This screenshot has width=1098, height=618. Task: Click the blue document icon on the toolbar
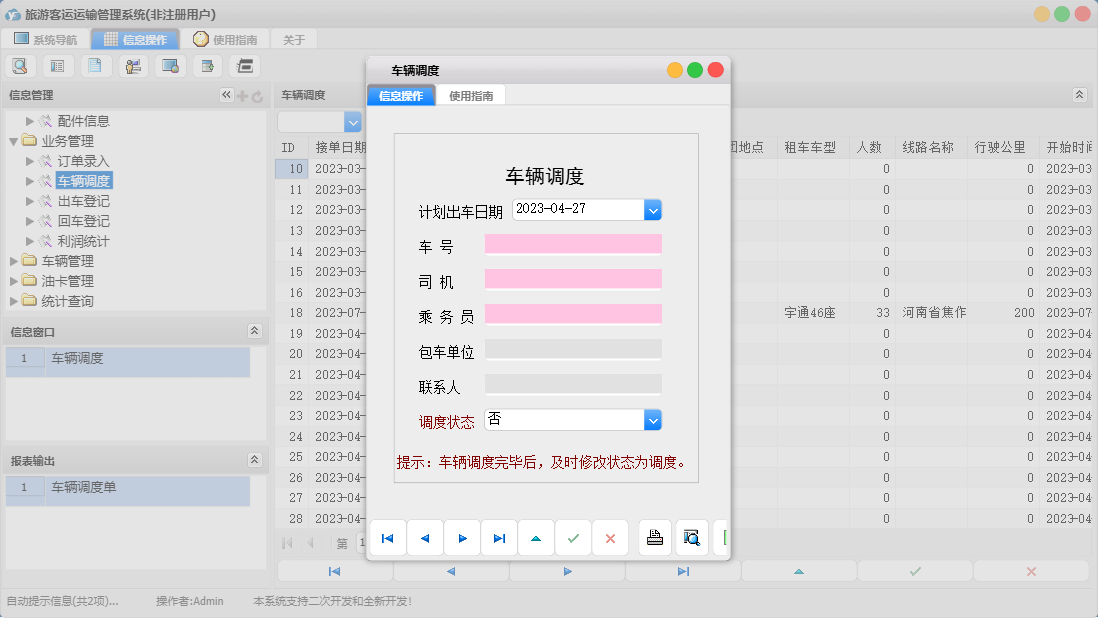pyautogui.click(x=95, y=65)
